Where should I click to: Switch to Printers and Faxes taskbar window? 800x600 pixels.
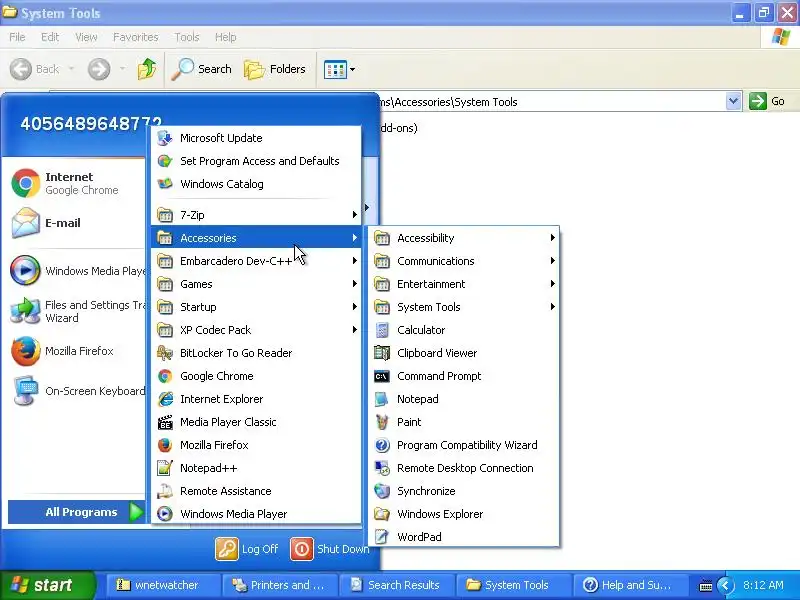(x=280, y=585)
